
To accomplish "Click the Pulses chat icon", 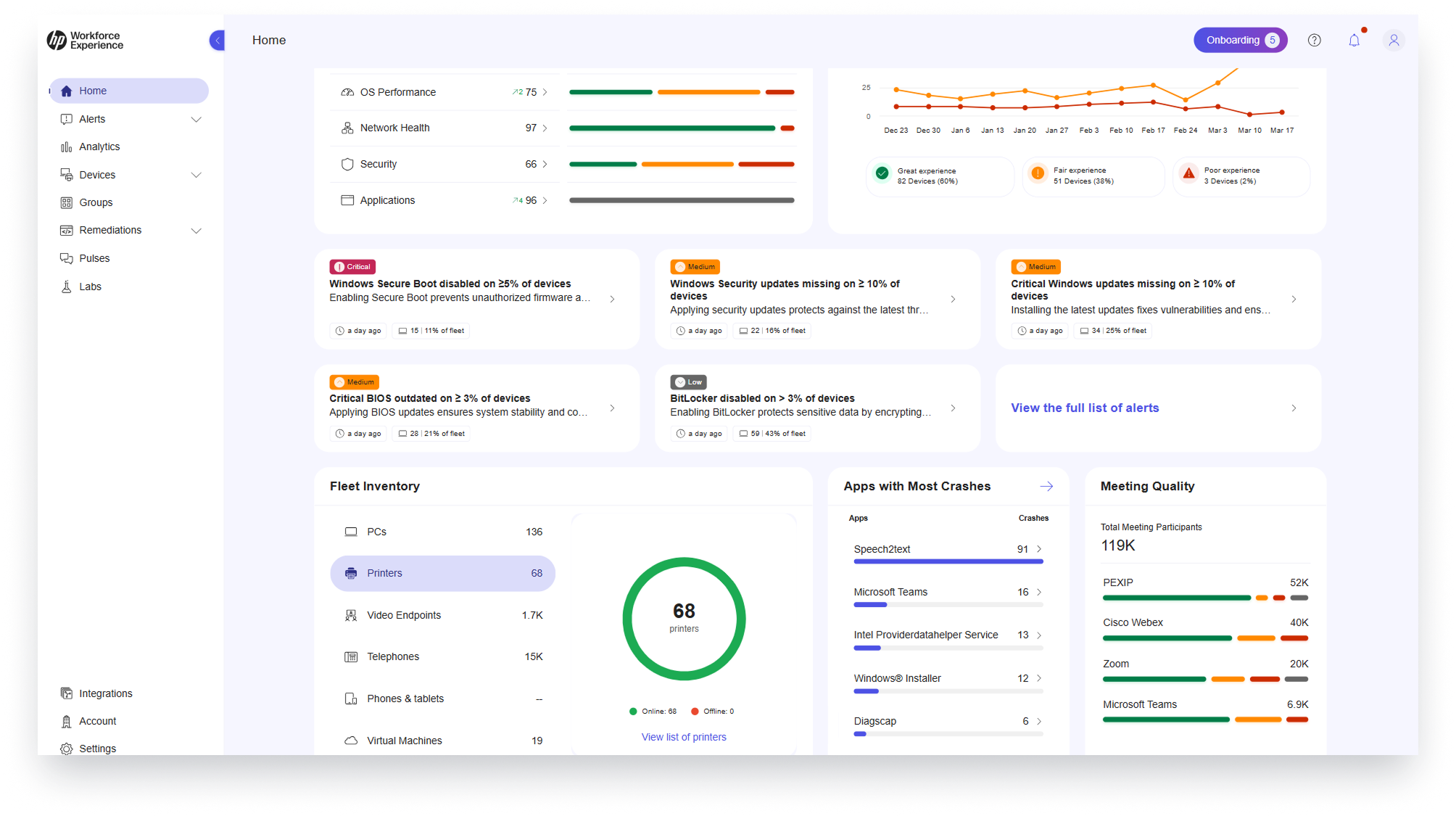I will coord(67,258).
